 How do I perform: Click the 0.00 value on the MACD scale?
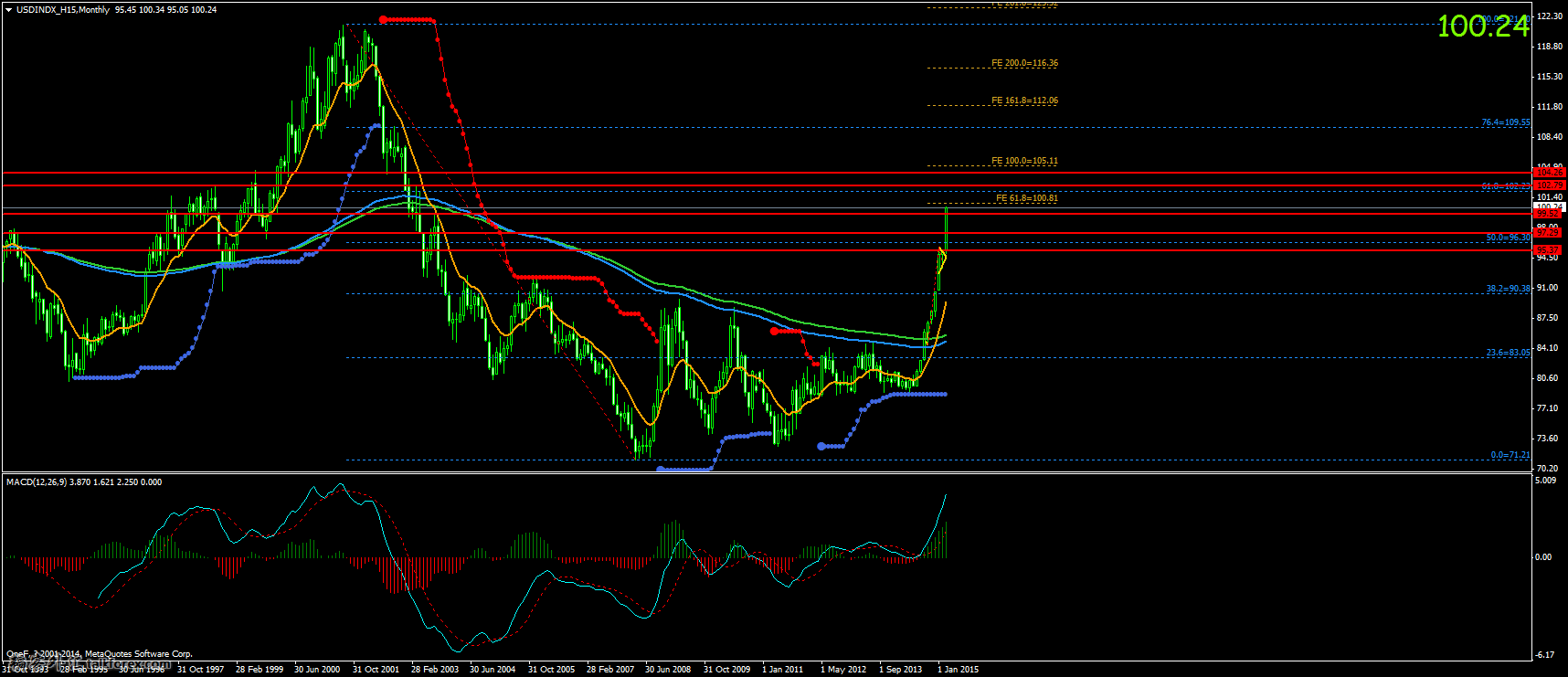(x=1543, y=557)
